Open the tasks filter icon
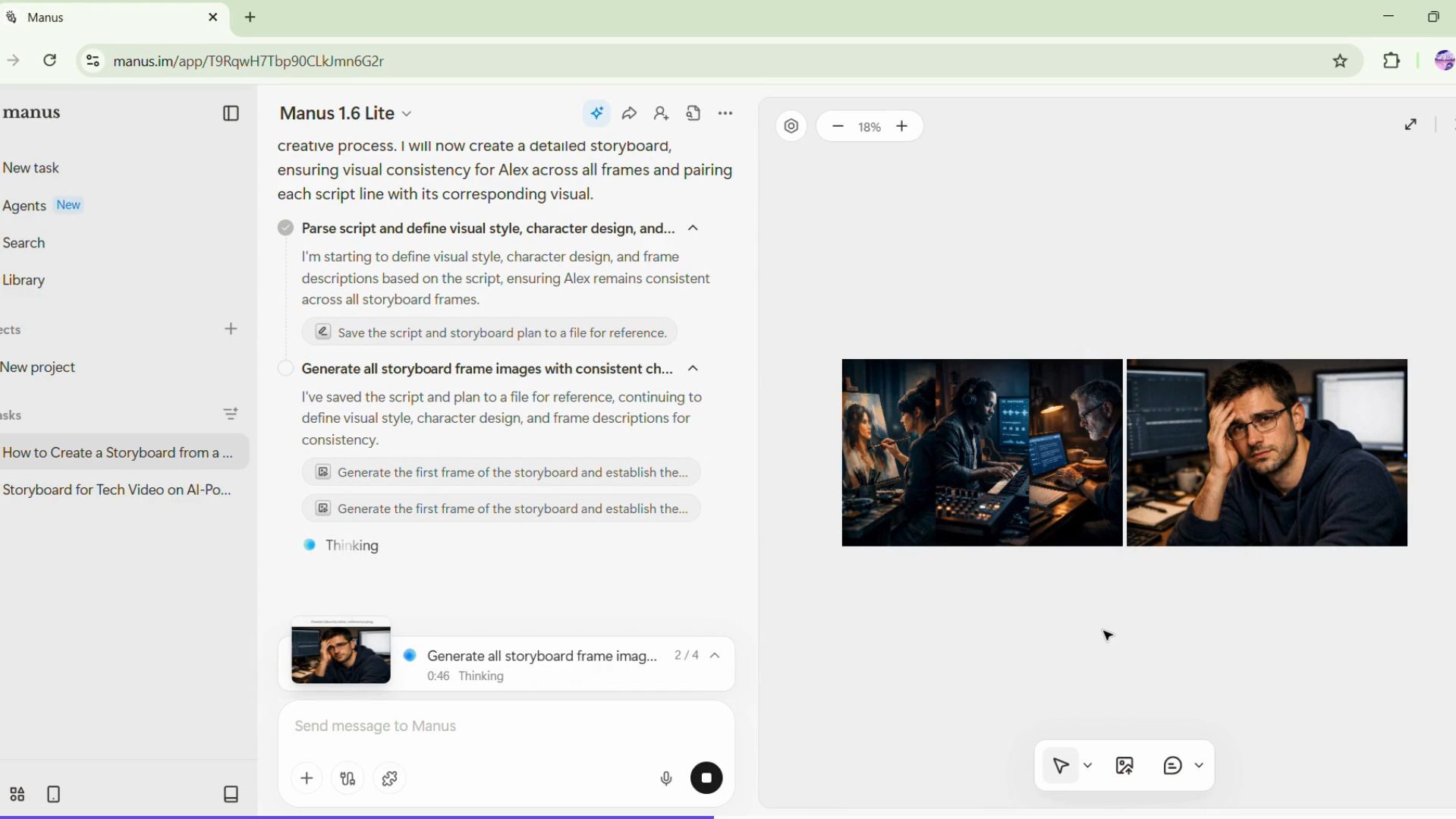This screenshot has width=1456, height=819. coord(231,414)
